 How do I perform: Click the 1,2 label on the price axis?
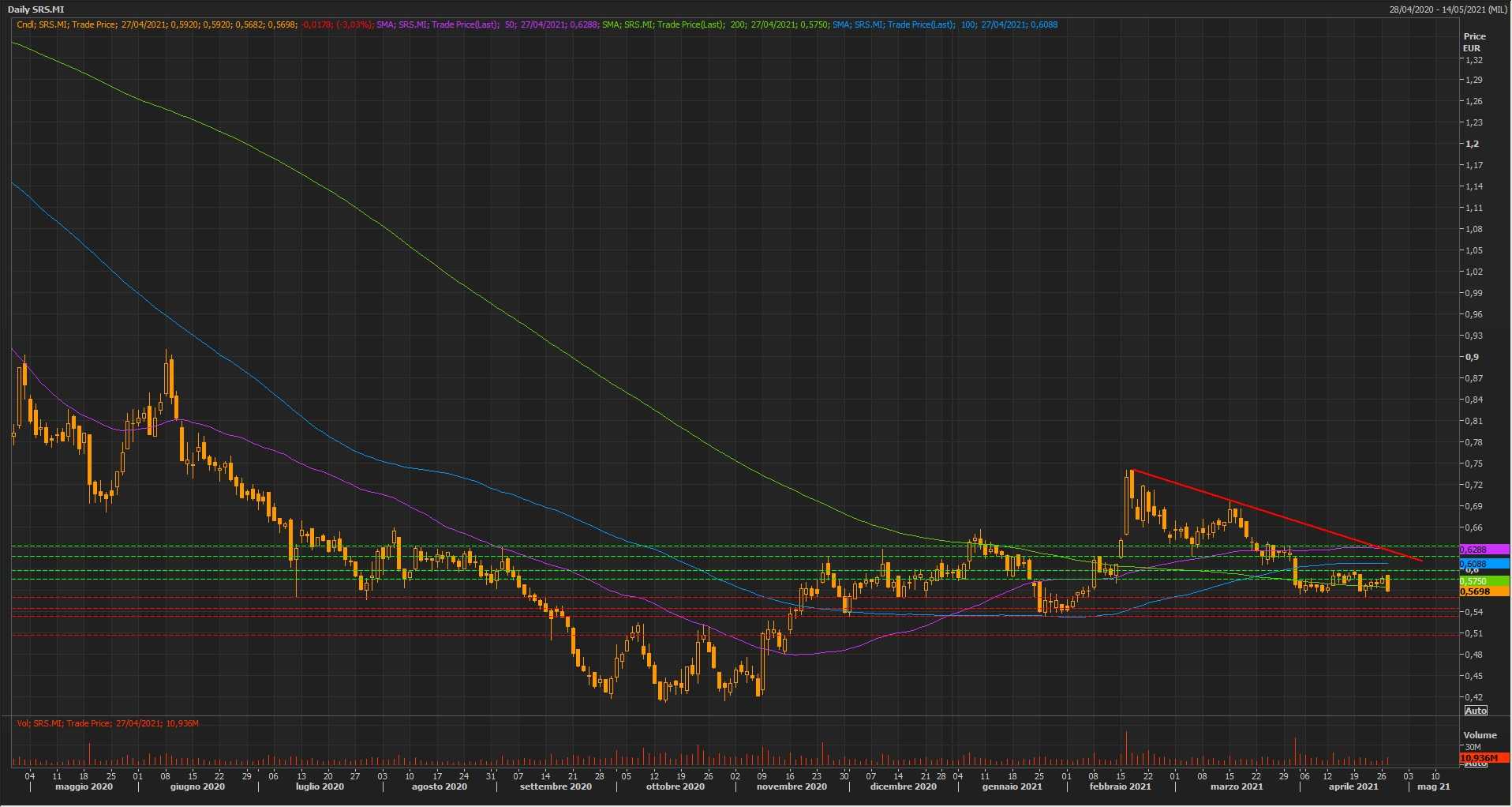coord(1472,144)
